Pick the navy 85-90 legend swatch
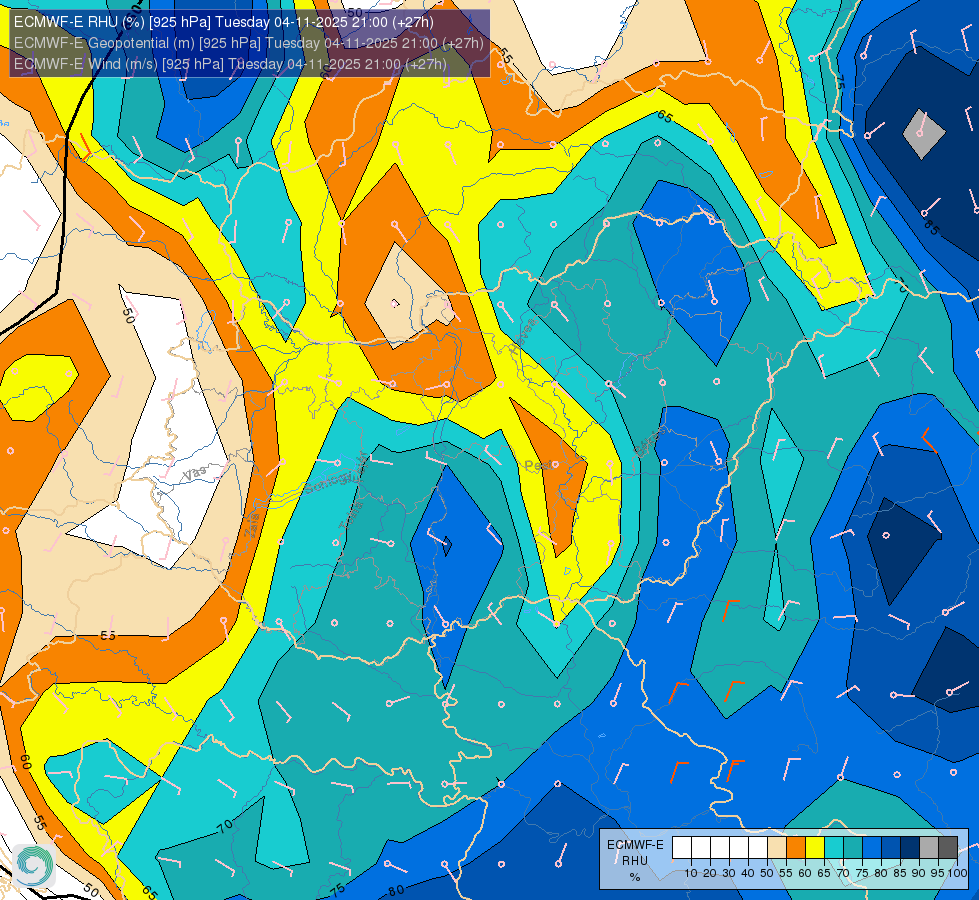This screenshot has width=979, height=900. (x=910, y=848)
